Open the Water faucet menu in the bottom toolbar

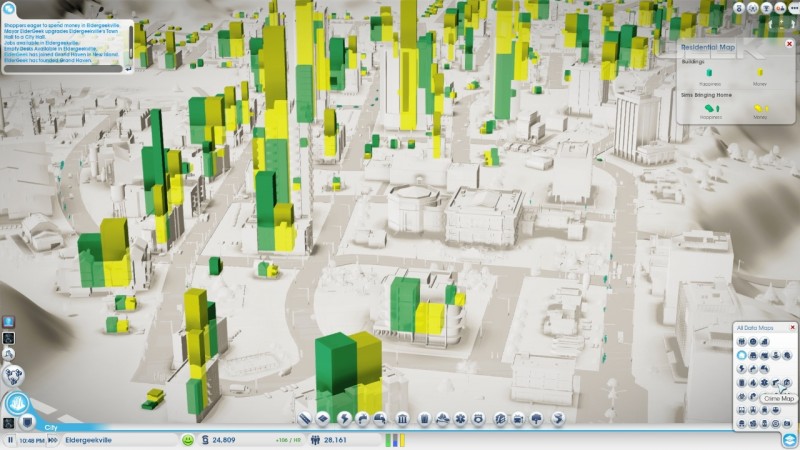point(362,419)
